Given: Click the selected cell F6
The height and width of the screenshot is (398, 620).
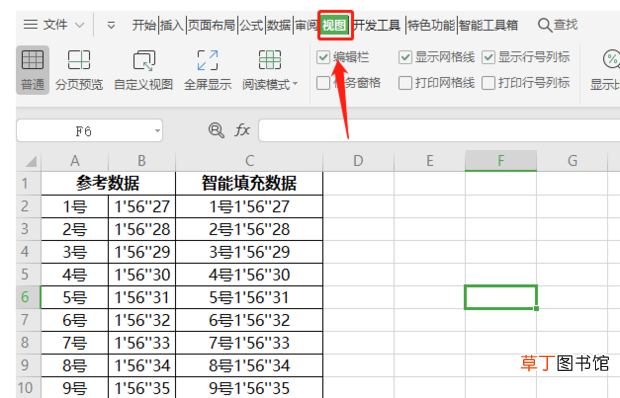Looking at the screenshot, I should (501, 297).
